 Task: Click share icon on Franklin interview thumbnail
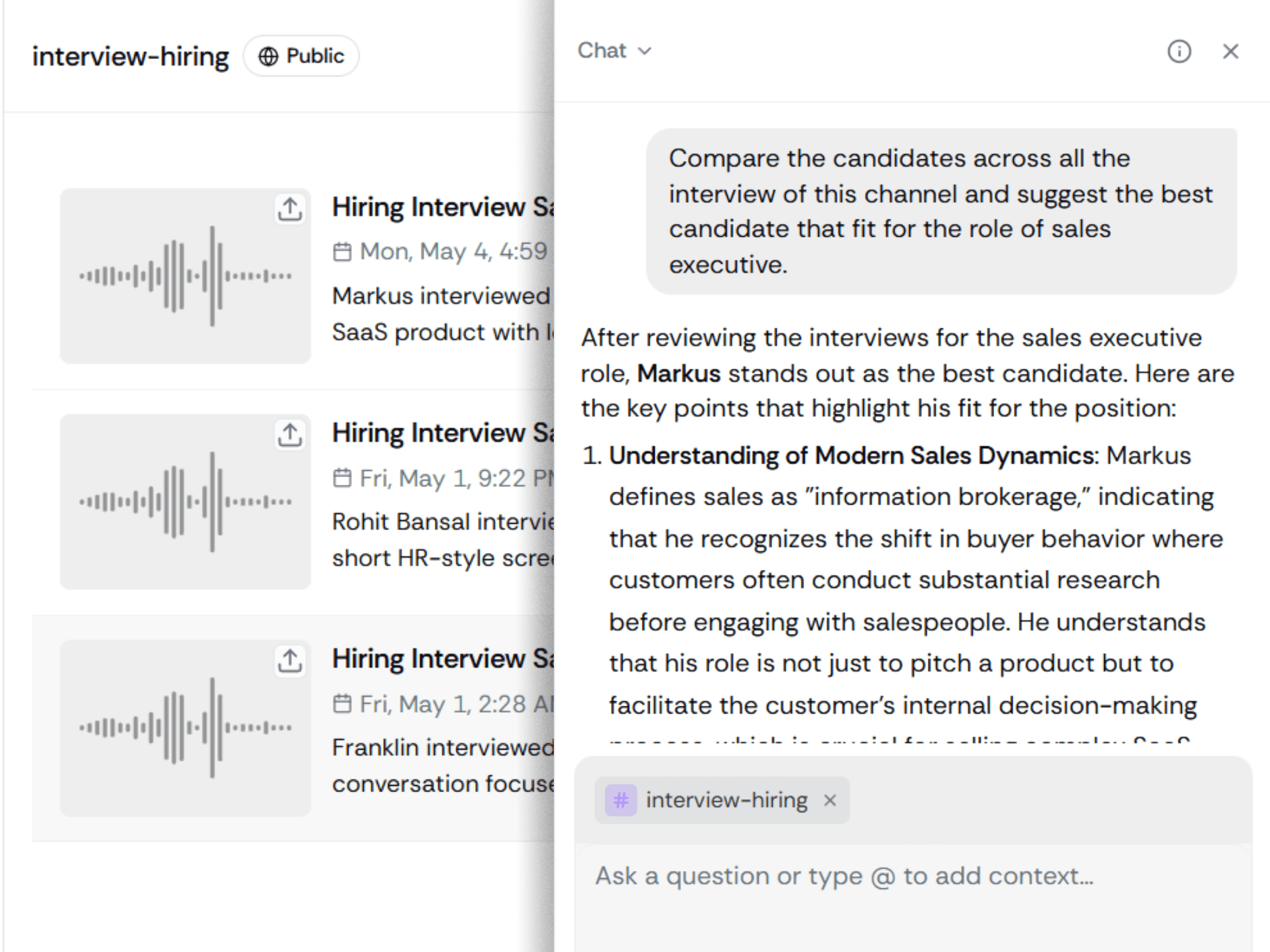tap(289, 660)
